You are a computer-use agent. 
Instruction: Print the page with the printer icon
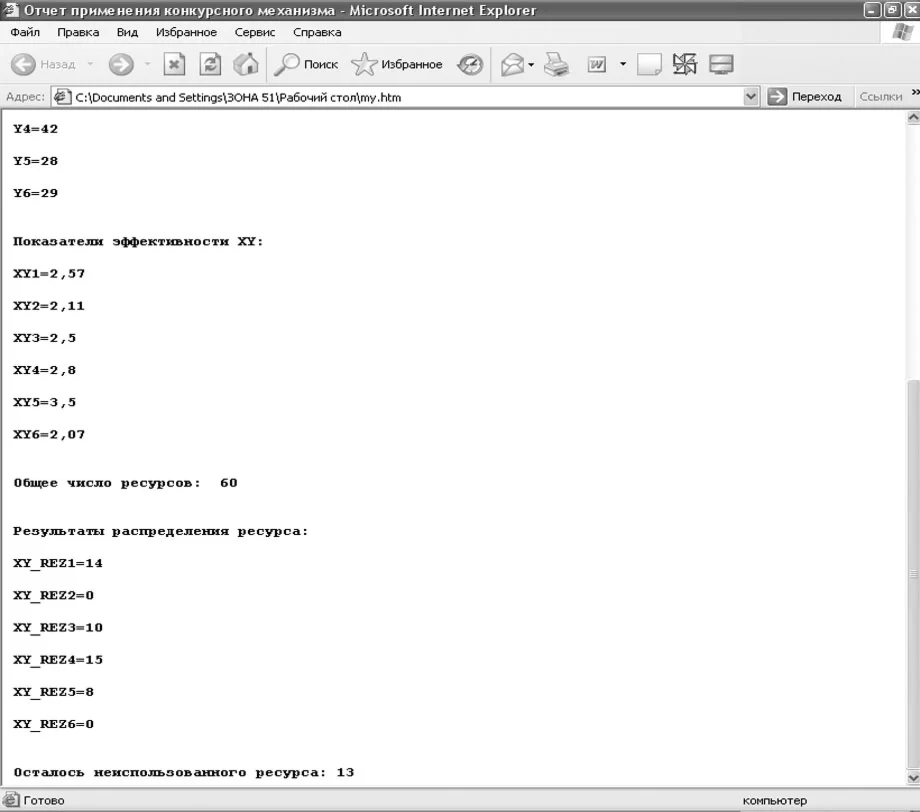pyautogui.click(x=556, y=64)
